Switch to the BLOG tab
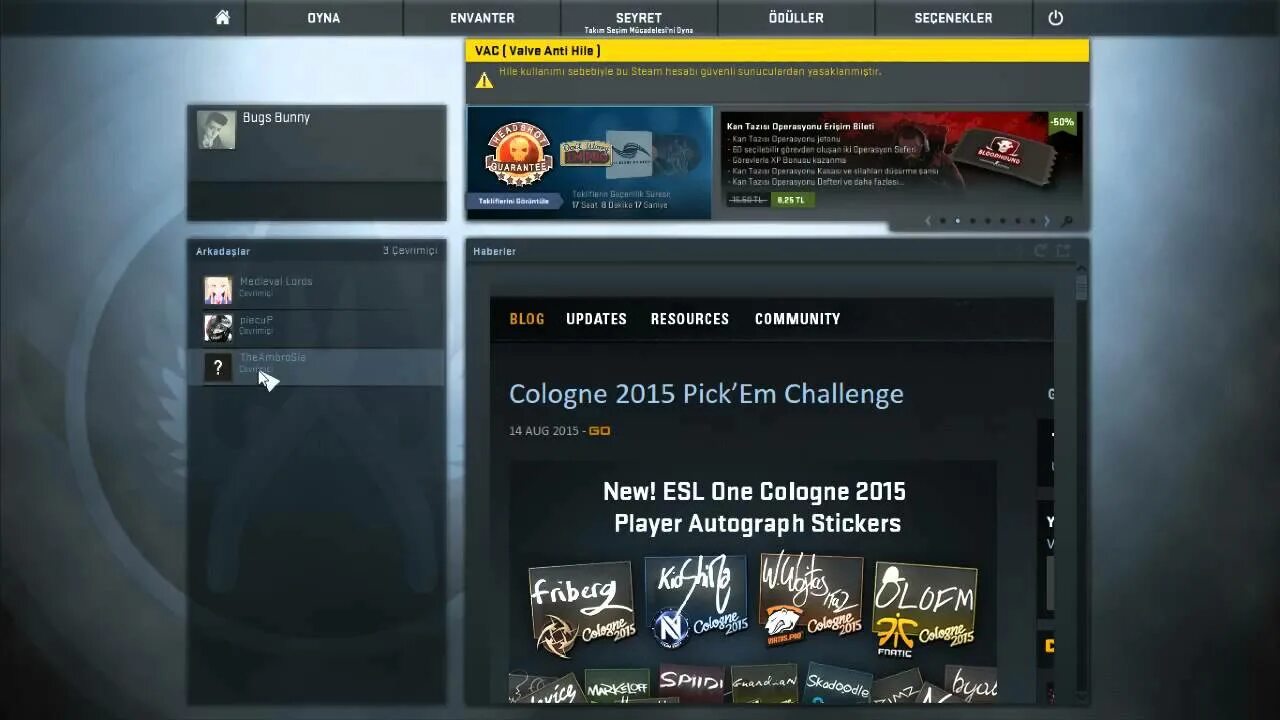The image size is (1280, 720). coord(527,319)
